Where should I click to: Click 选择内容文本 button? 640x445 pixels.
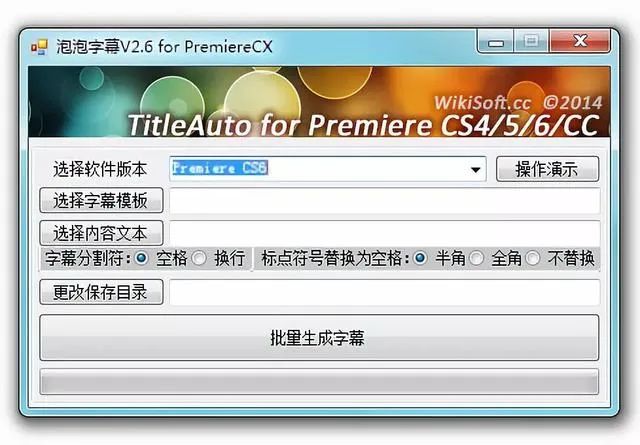(x=101, y=233)
